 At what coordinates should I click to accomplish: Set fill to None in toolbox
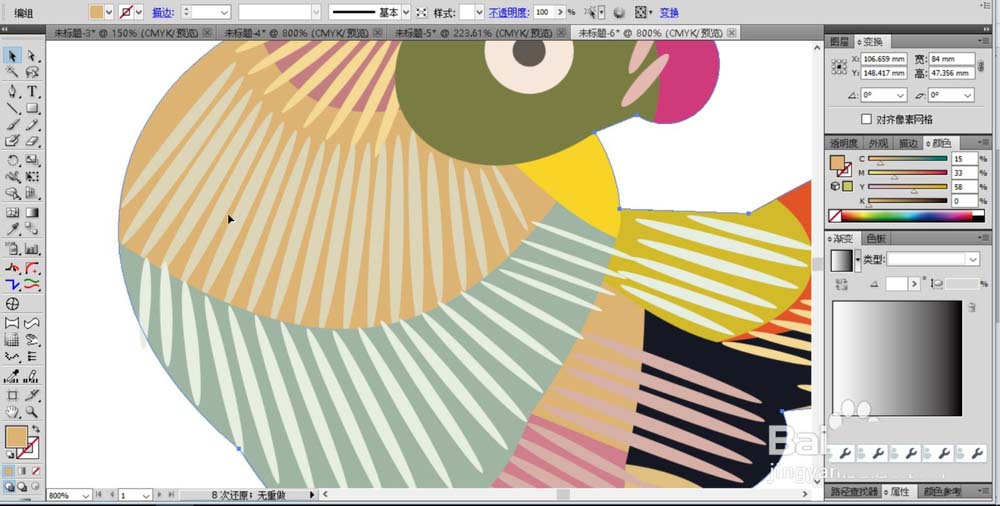[36, 471]
